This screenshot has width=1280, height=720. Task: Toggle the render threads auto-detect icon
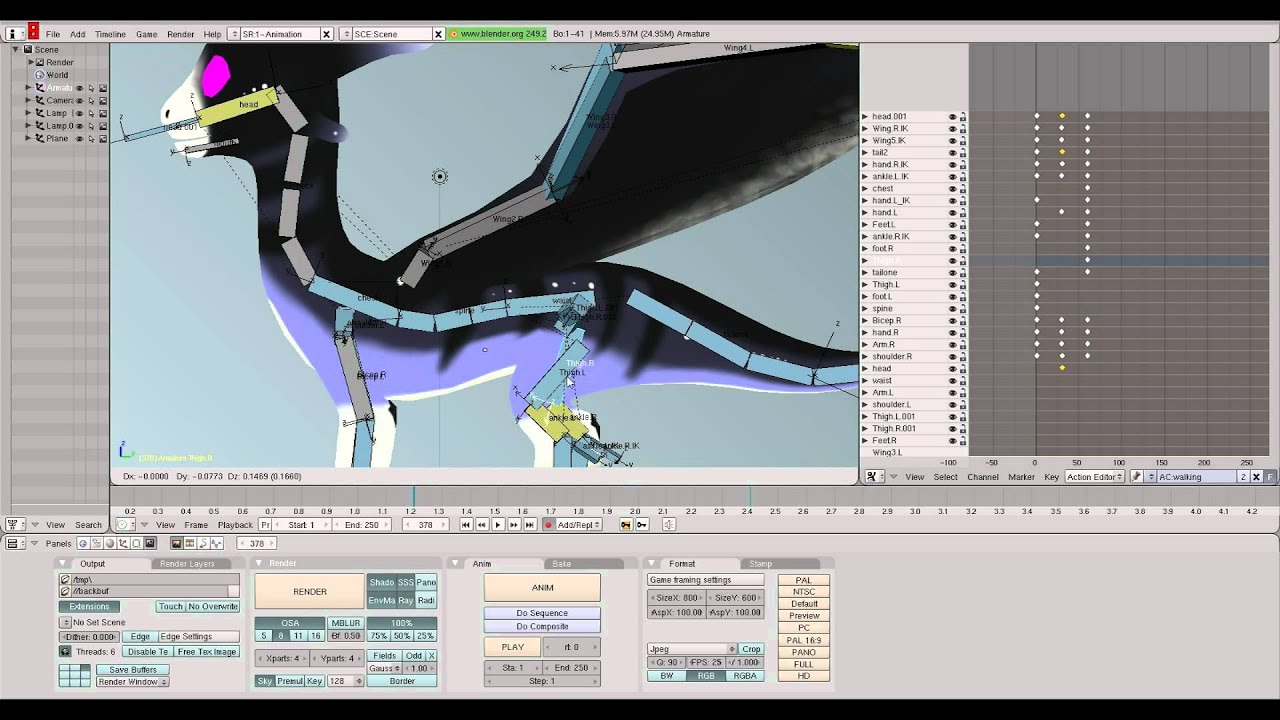[x=65, y=652]
